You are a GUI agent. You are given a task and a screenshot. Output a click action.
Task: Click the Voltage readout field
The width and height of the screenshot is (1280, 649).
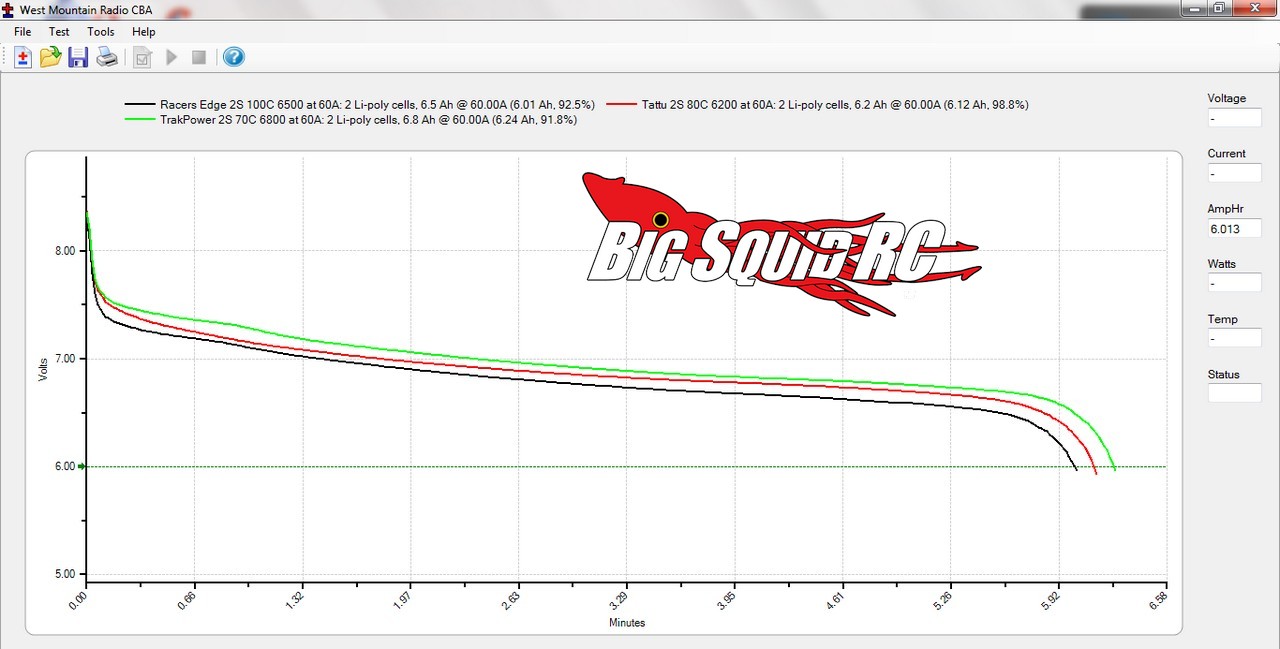point(1235,118)
